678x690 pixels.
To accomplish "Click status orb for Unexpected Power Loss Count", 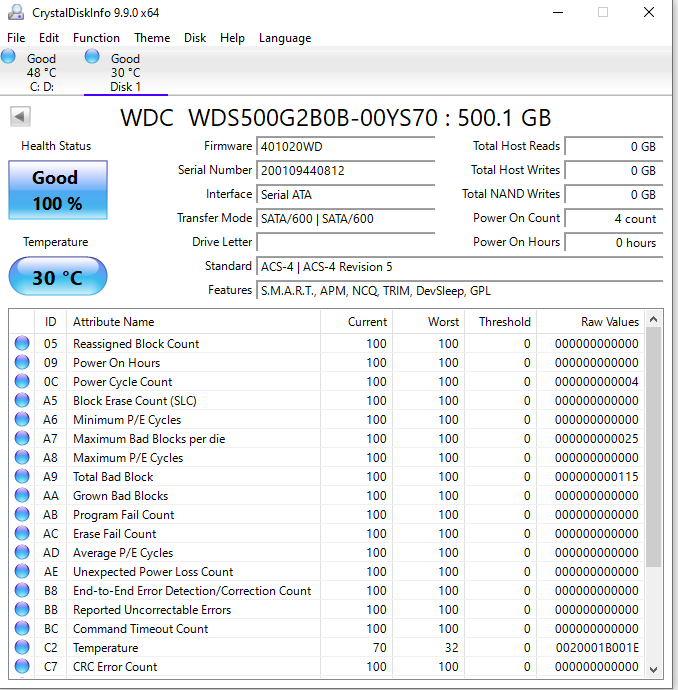I will (22, 571).
